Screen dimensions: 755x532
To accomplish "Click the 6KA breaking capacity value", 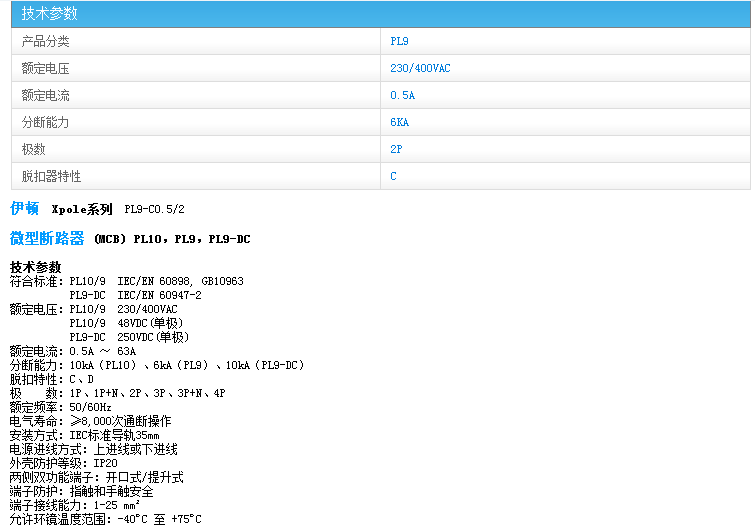I will tap(399, 123).
